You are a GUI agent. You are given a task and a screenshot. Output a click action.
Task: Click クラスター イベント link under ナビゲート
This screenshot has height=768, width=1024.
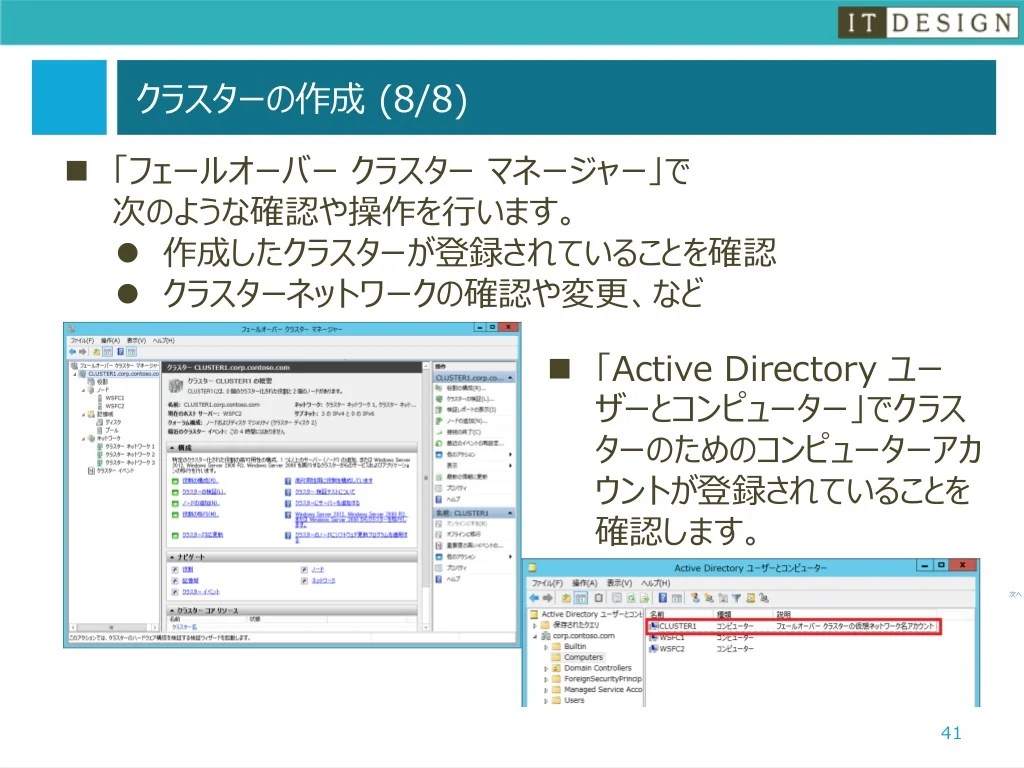click(200, 592)
